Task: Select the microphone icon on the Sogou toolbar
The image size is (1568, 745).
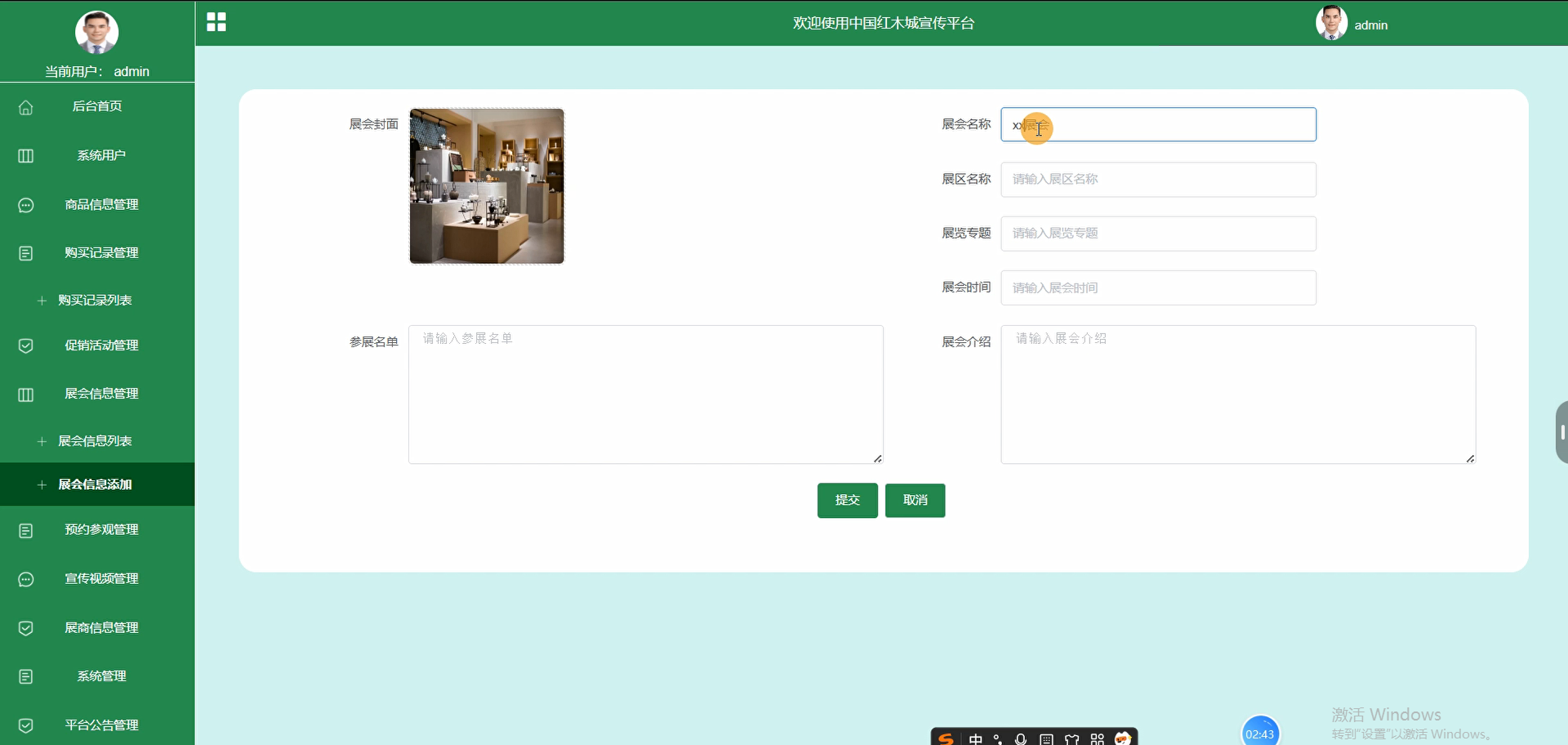Action: pos(1020,738)
